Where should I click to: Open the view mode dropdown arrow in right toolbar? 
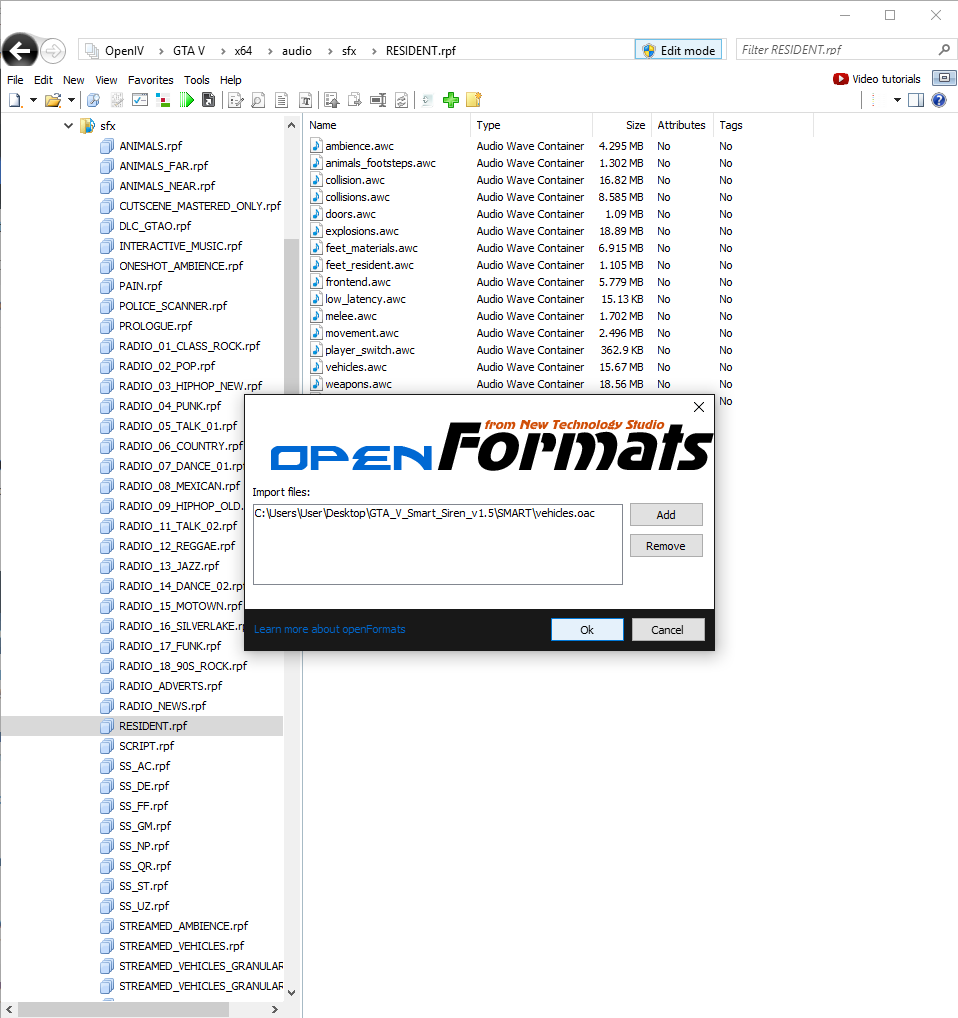(897, 100)
